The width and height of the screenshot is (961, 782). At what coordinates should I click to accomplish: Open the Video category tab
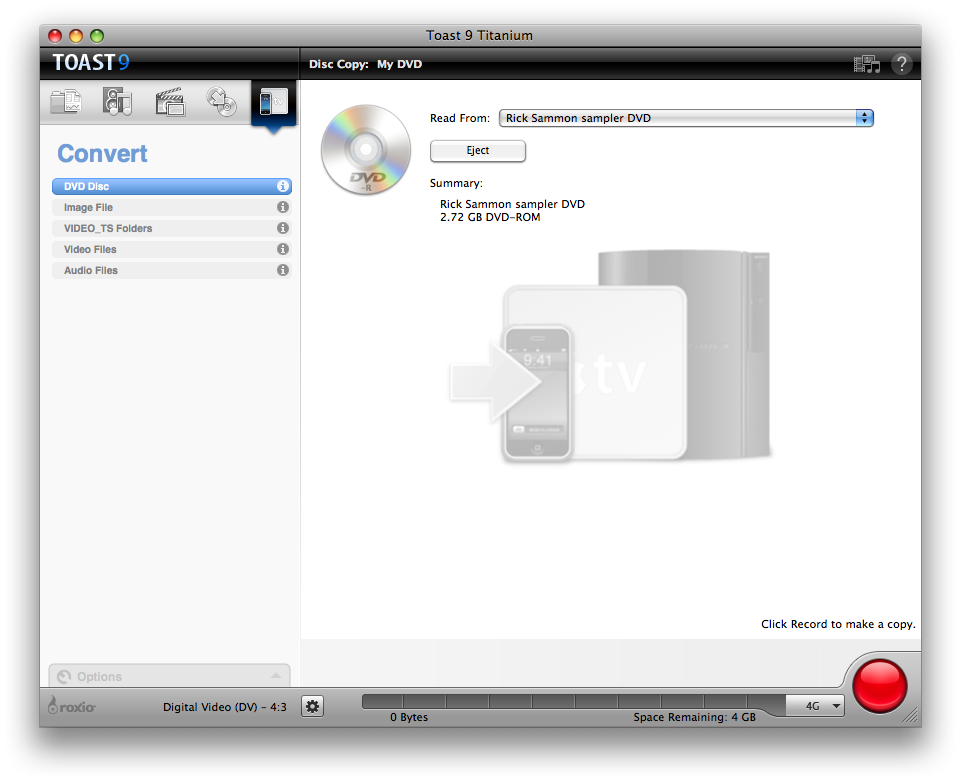[170, 102]
